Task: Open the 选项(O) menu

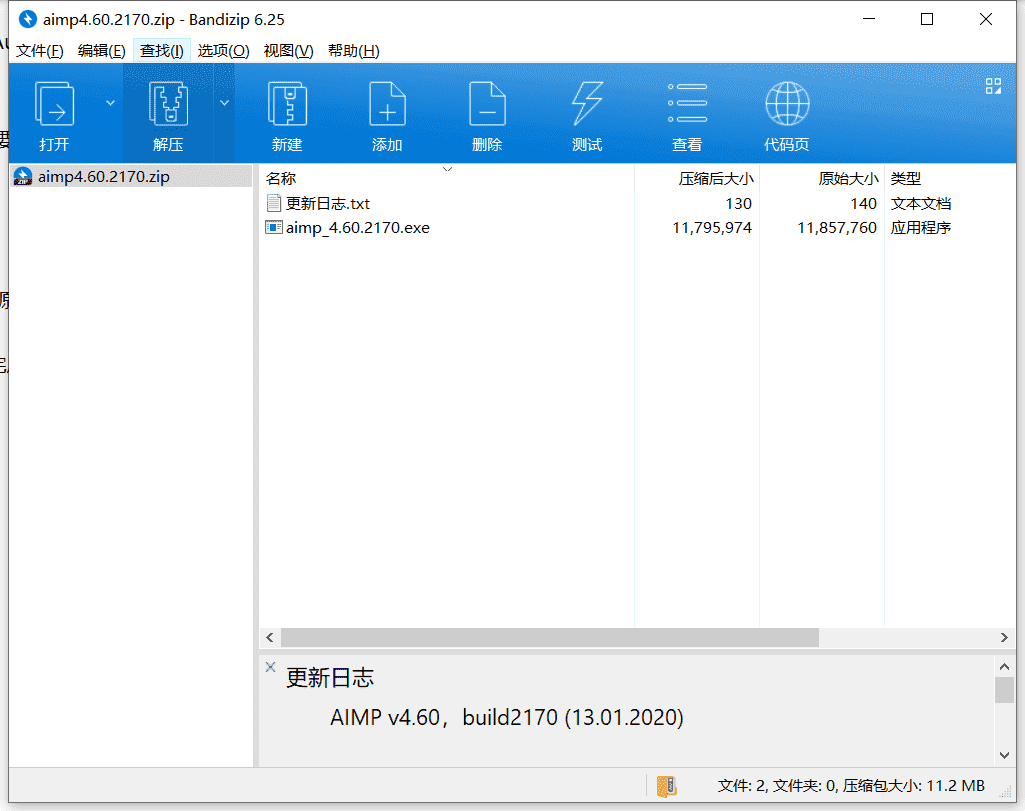Action: click(224, 51)
